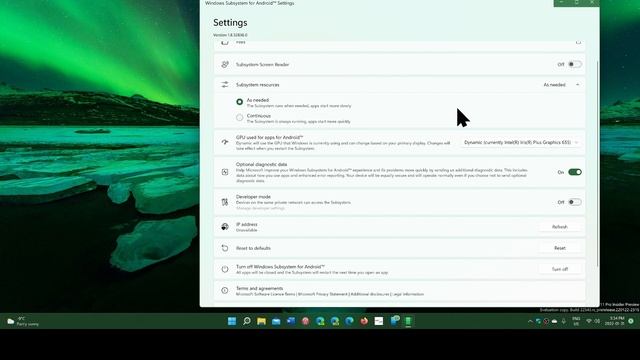
Task: Click the microphone icon in system tray
Action: (564, 322)
